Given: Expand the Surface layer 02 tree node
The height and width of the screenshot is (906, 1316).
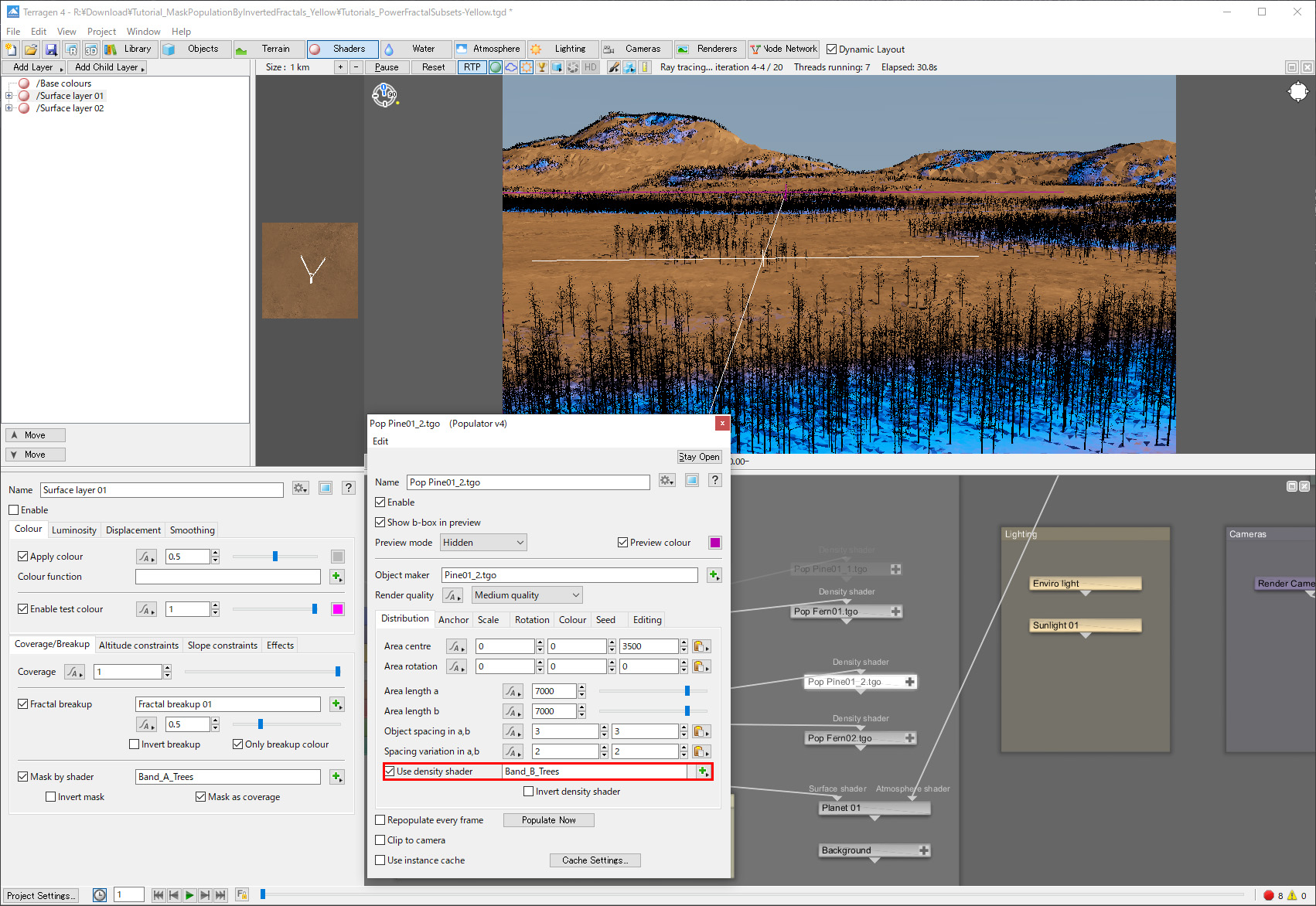Looking at the screenshot, I should (9, 108).
